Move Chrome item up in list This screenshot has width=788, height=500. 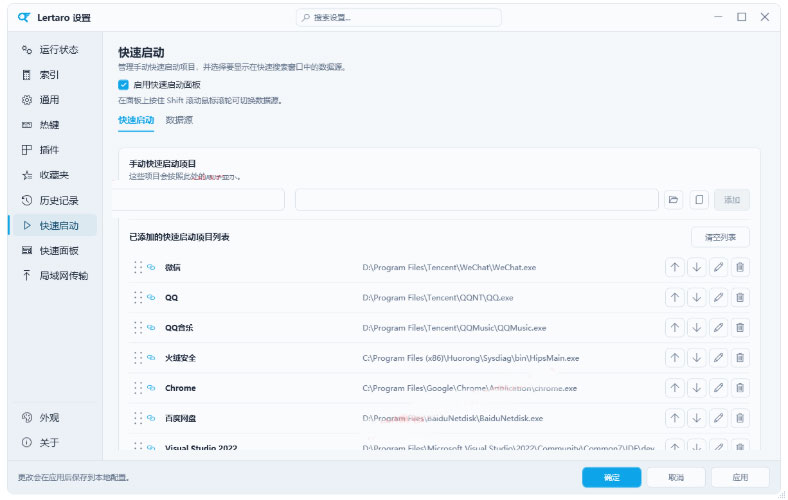(x=674, y=388)
